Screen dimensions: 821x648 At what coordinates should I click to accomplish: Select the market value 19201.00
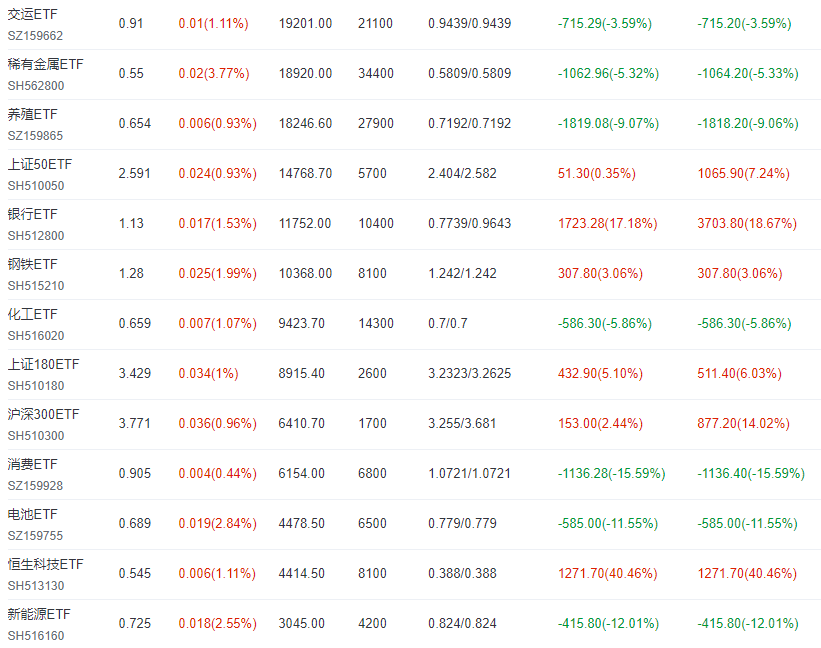[305, 24]
